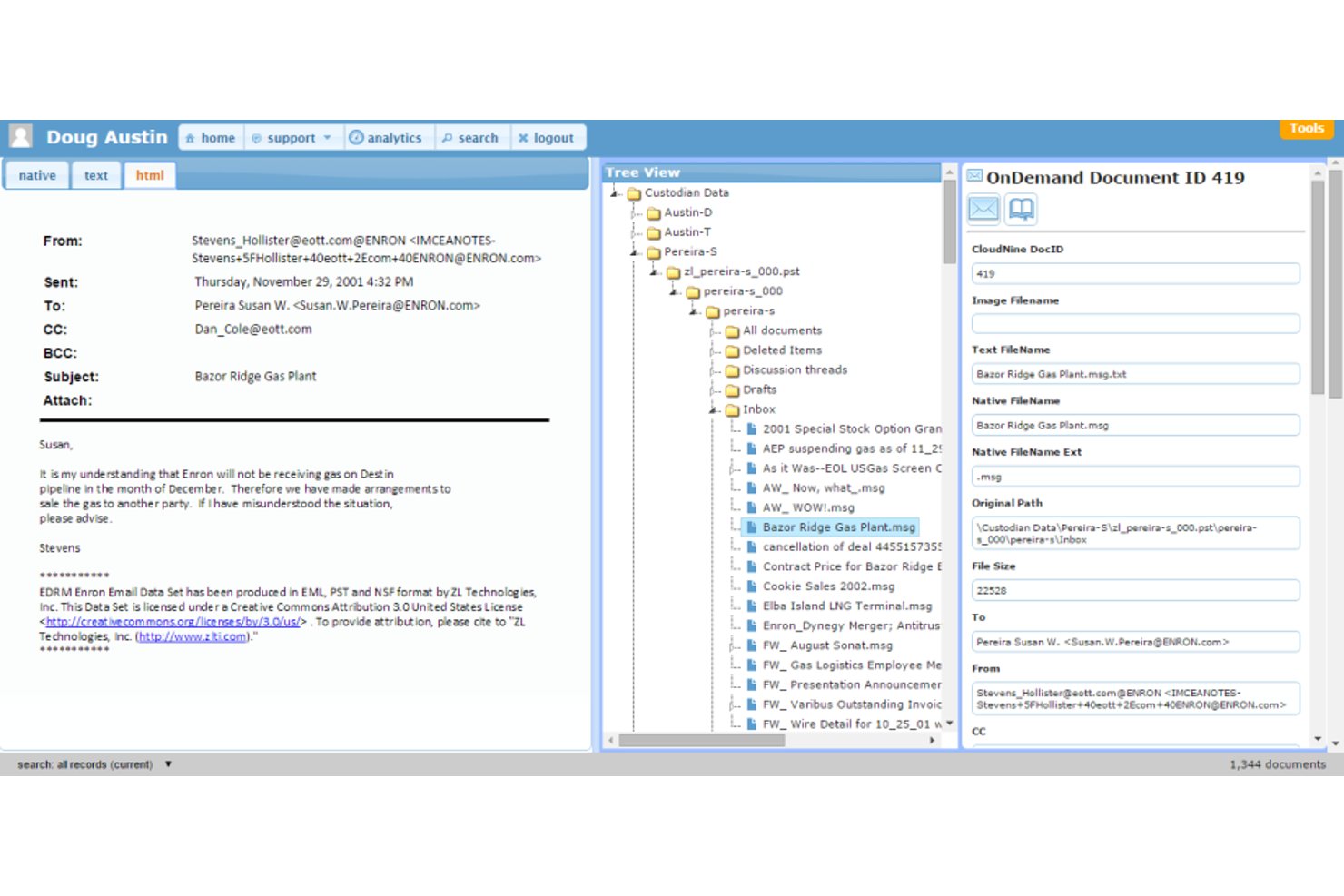Click the Custodian Data folder icon
This screenshot has height=896, width=1344.
pos(634,193)
